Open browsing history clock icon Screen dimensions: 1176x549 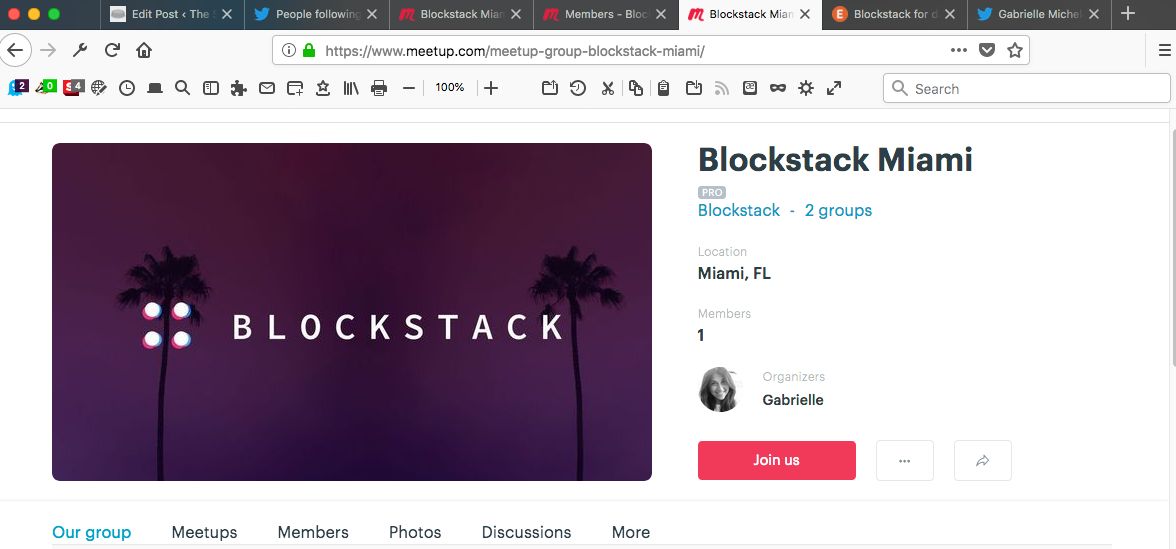(128, 88)
